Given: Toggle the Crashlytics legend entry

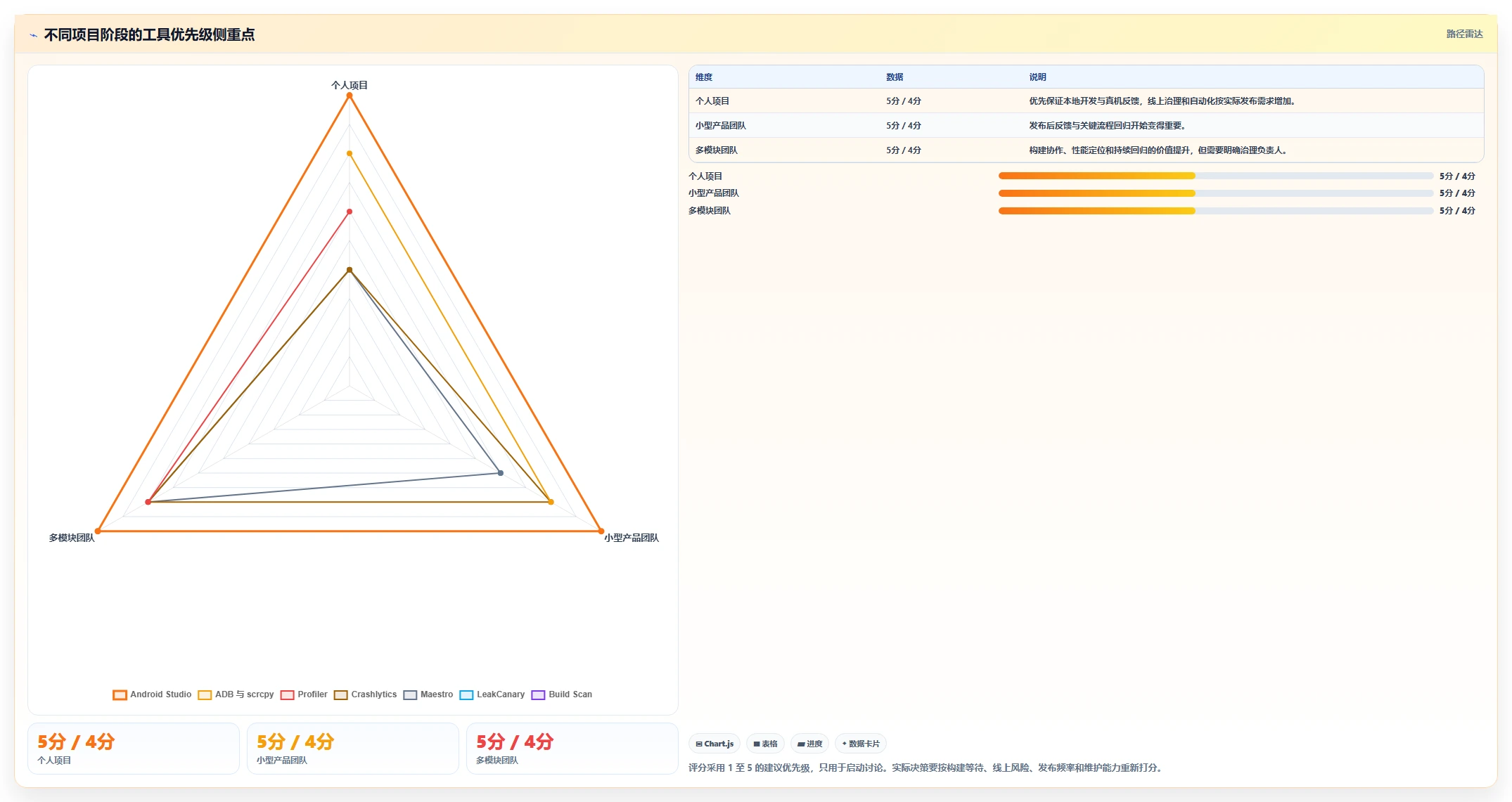Looking at the screenshot, I should 365,694.
